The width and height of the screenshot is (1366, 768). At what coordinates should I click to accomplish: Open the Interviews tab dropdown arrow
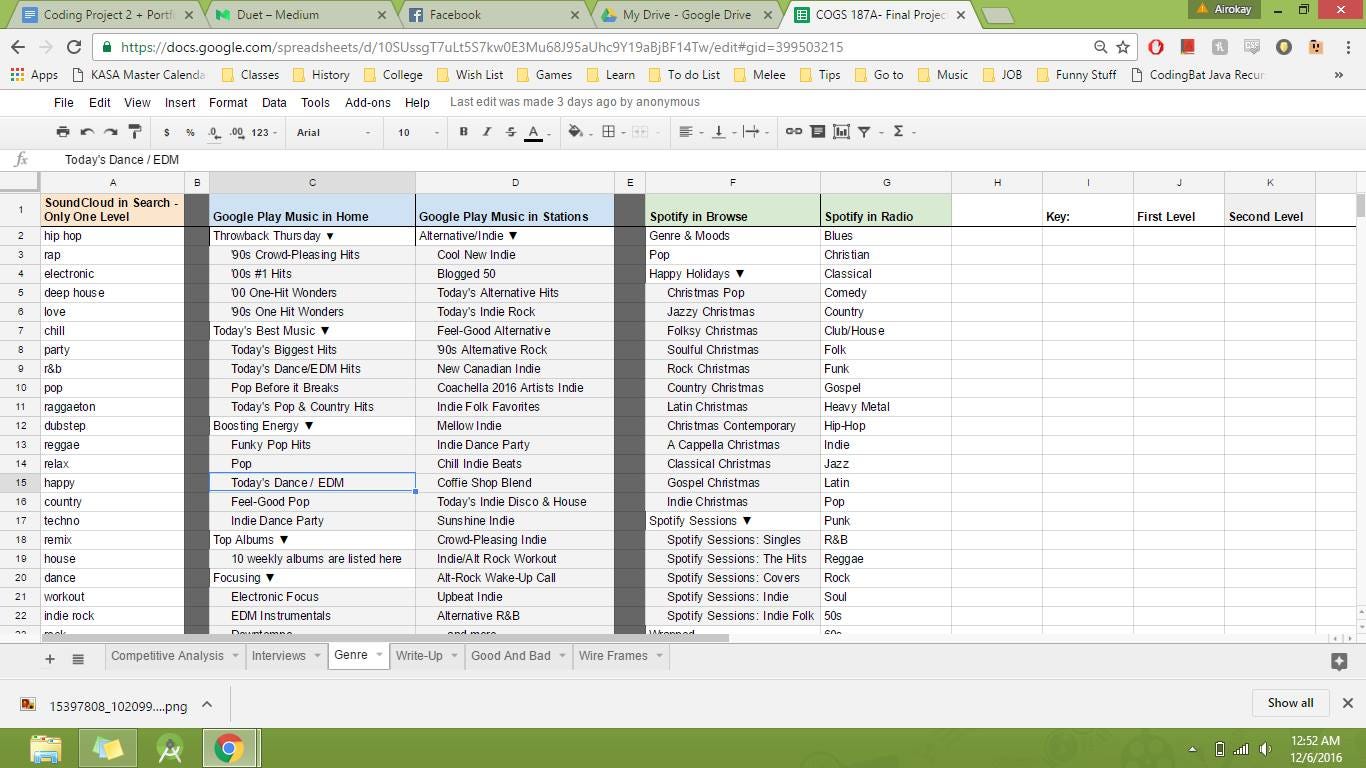[x=318, y=656]
